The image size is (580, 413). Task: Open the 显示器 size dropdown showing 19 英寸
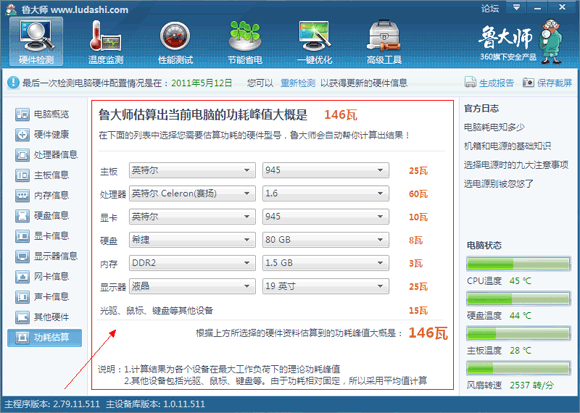326,286
